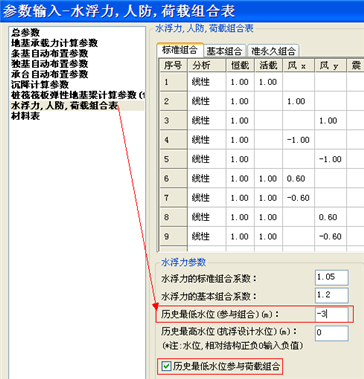The height and width of the screenshot is (379, 364).
Task: Click the 历史最高水位 input field
Action: click(x=332, y=333)
